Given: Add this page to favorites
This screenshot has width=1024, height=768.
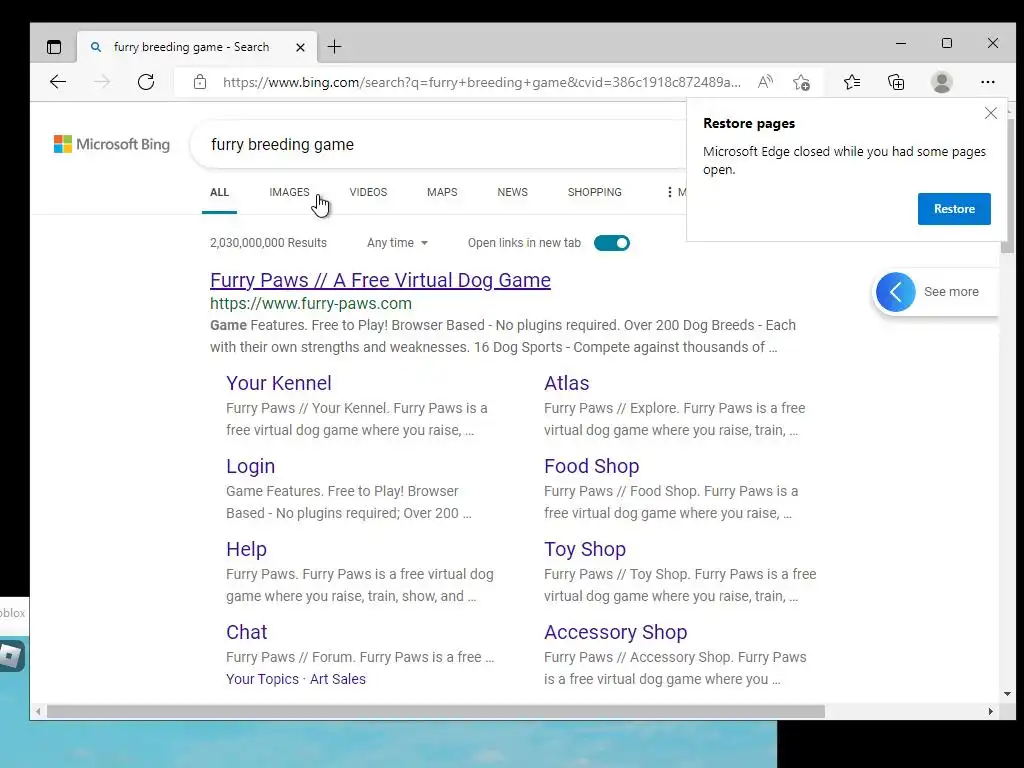Looking at the screenshot, I should [801, 82].
